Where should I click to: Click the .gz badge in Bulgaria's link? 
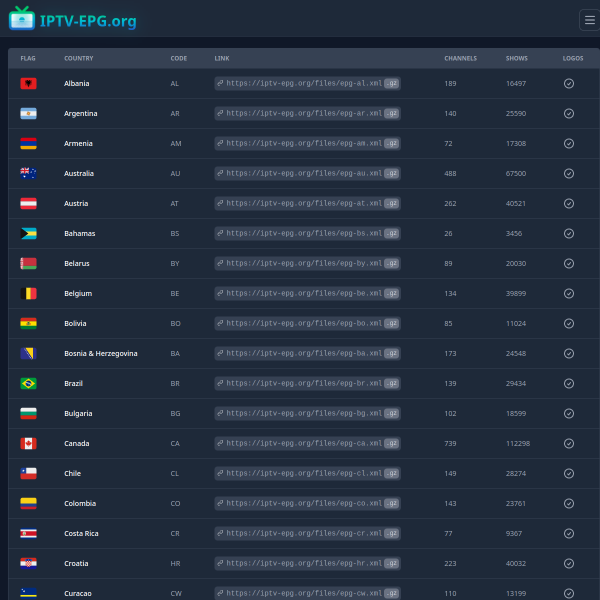pos(391,413)
